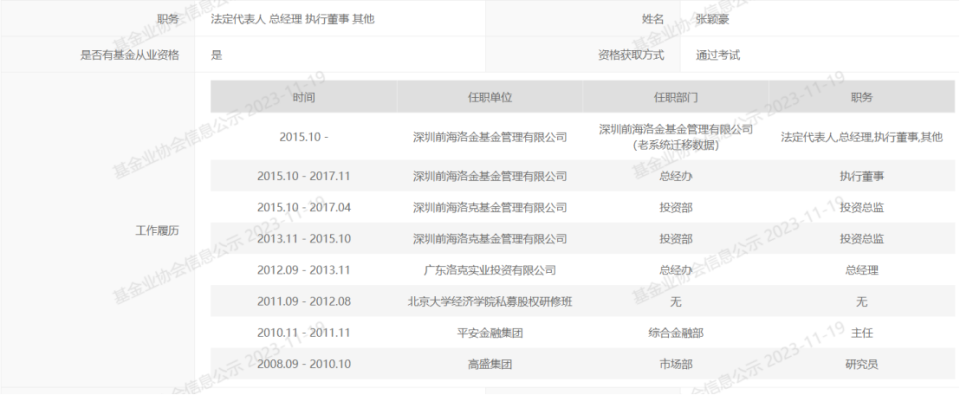Click the date range 2015.10 - 2017.04
The height and width of the screenshot is (395, 960).
(304, 208)
